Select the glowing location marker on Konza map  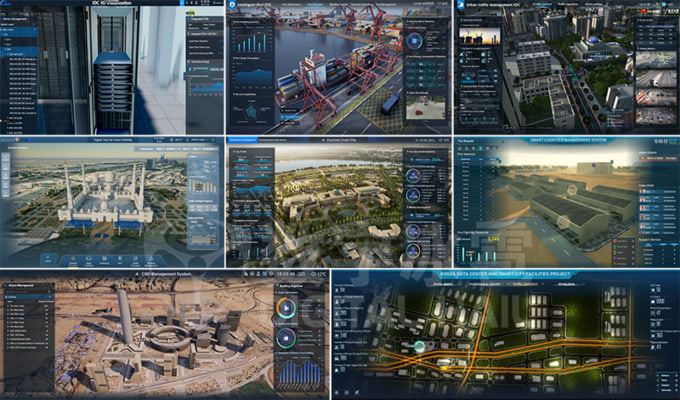click(x=419, y=345)
